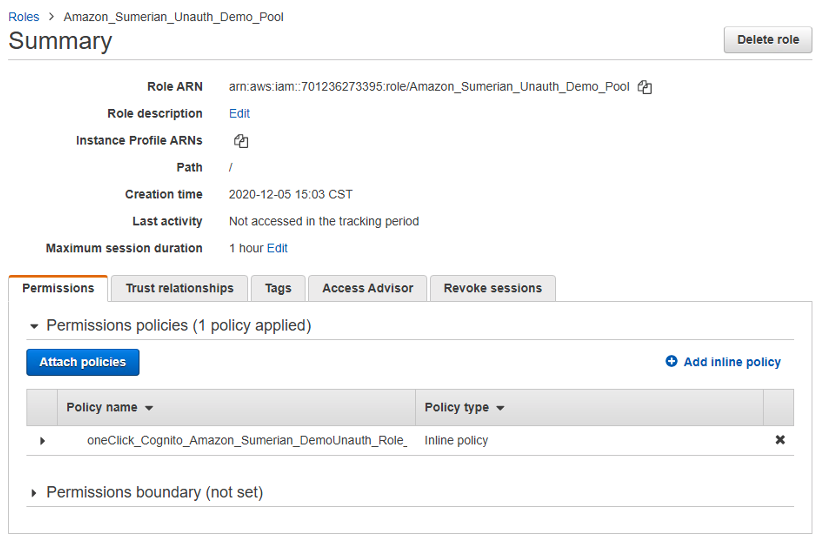Collapse the Permissions policies section
824x546 pixels.
click(x=34, y=326)
